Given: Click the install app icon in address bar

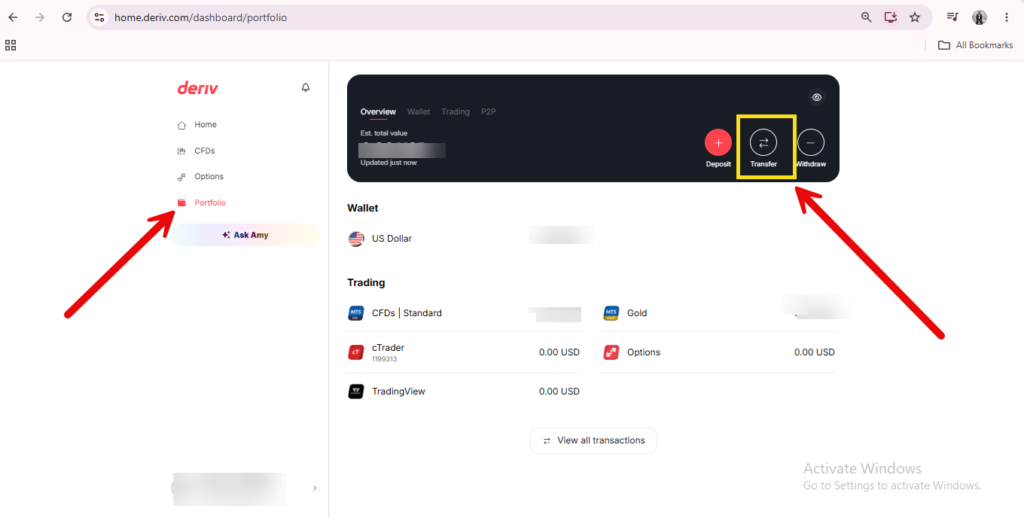Looking at the screenshot, I should point(891,18).
